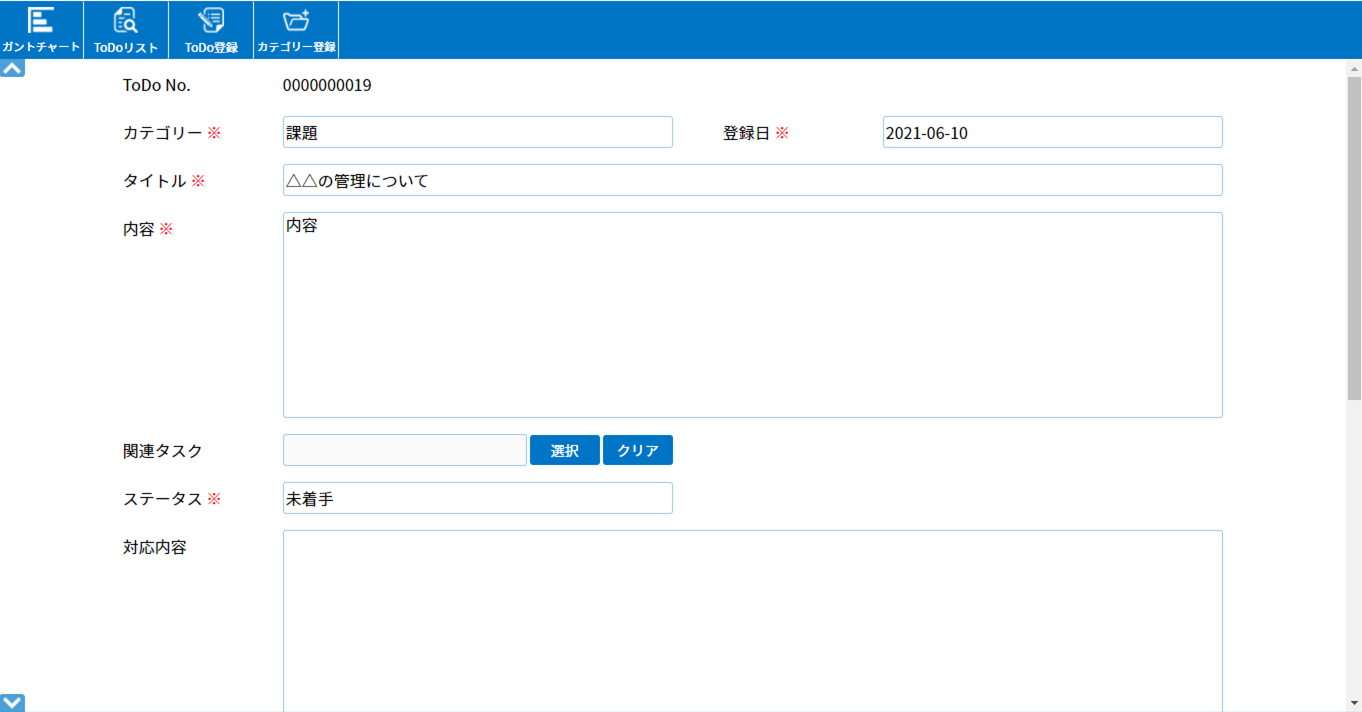Image resolution: width=1362 pixels, height=712 pixels.
Task: Click the scrollbar down arrow
Action: point(1354,703)
